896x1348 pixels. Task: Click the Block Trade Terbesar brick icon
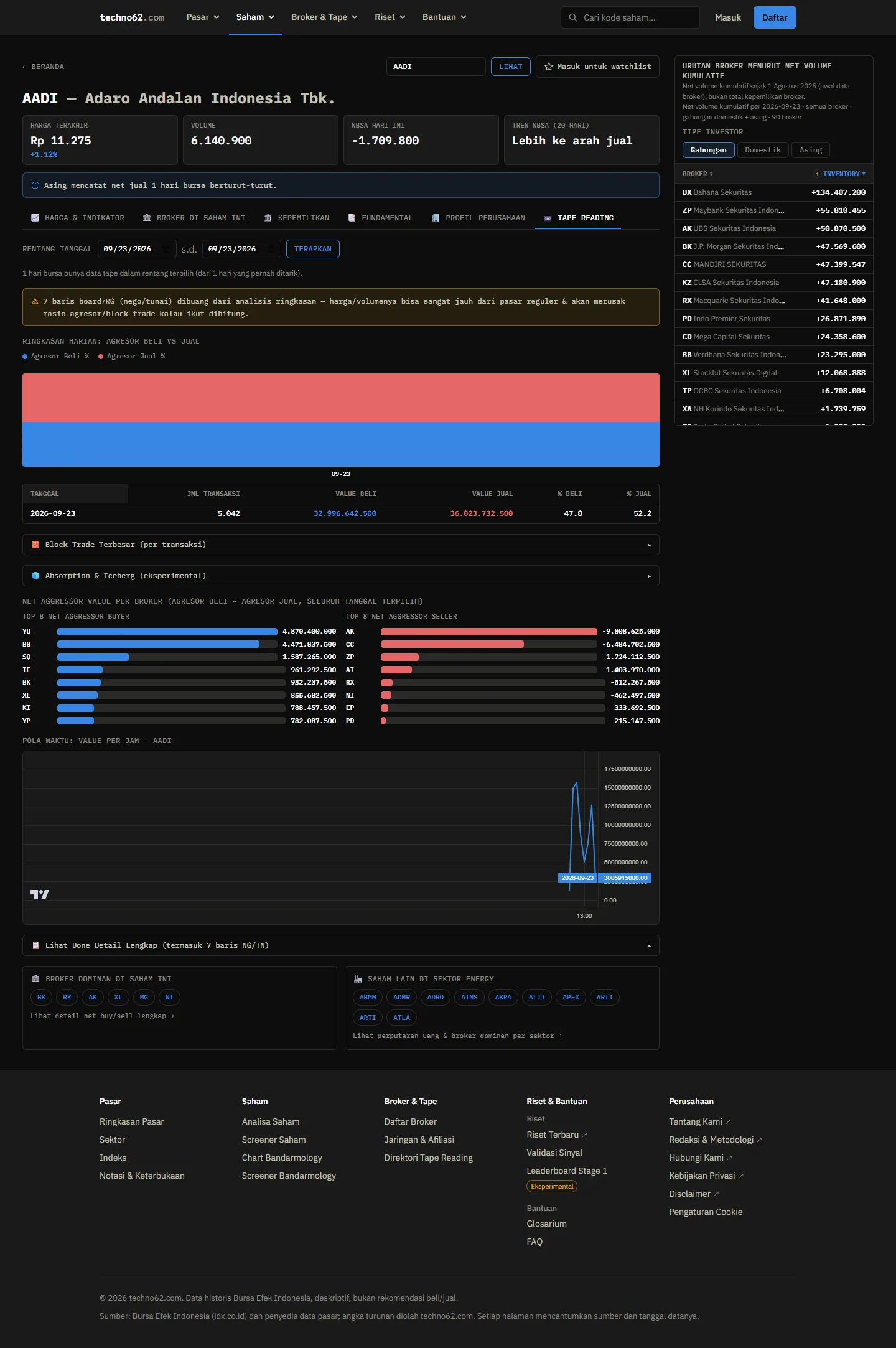tap(35, 545)
